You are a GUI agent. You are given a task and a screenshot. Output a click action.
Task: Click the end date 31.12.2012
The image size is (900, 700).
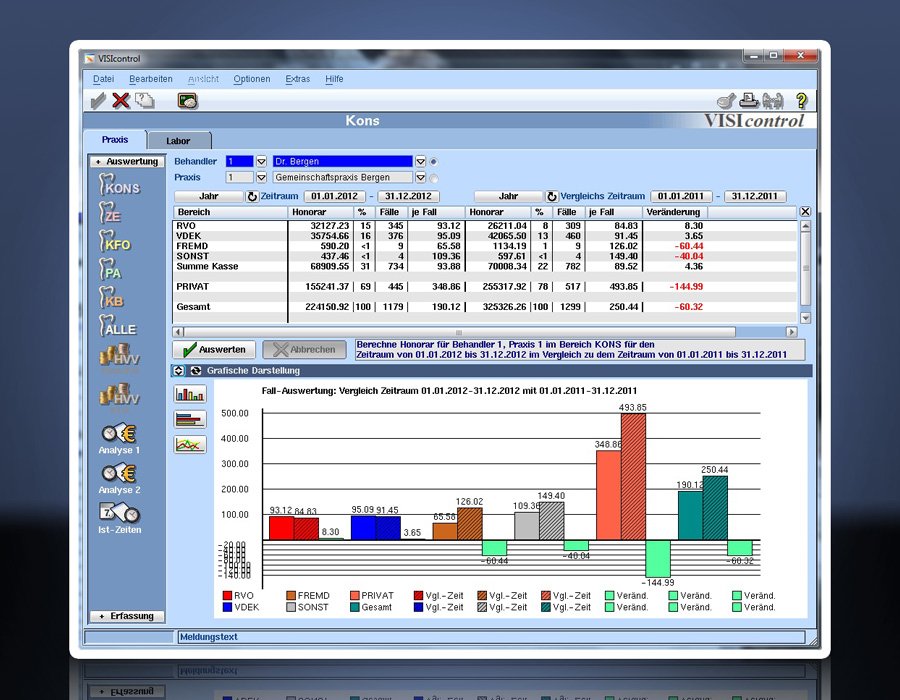coord(408,196)
